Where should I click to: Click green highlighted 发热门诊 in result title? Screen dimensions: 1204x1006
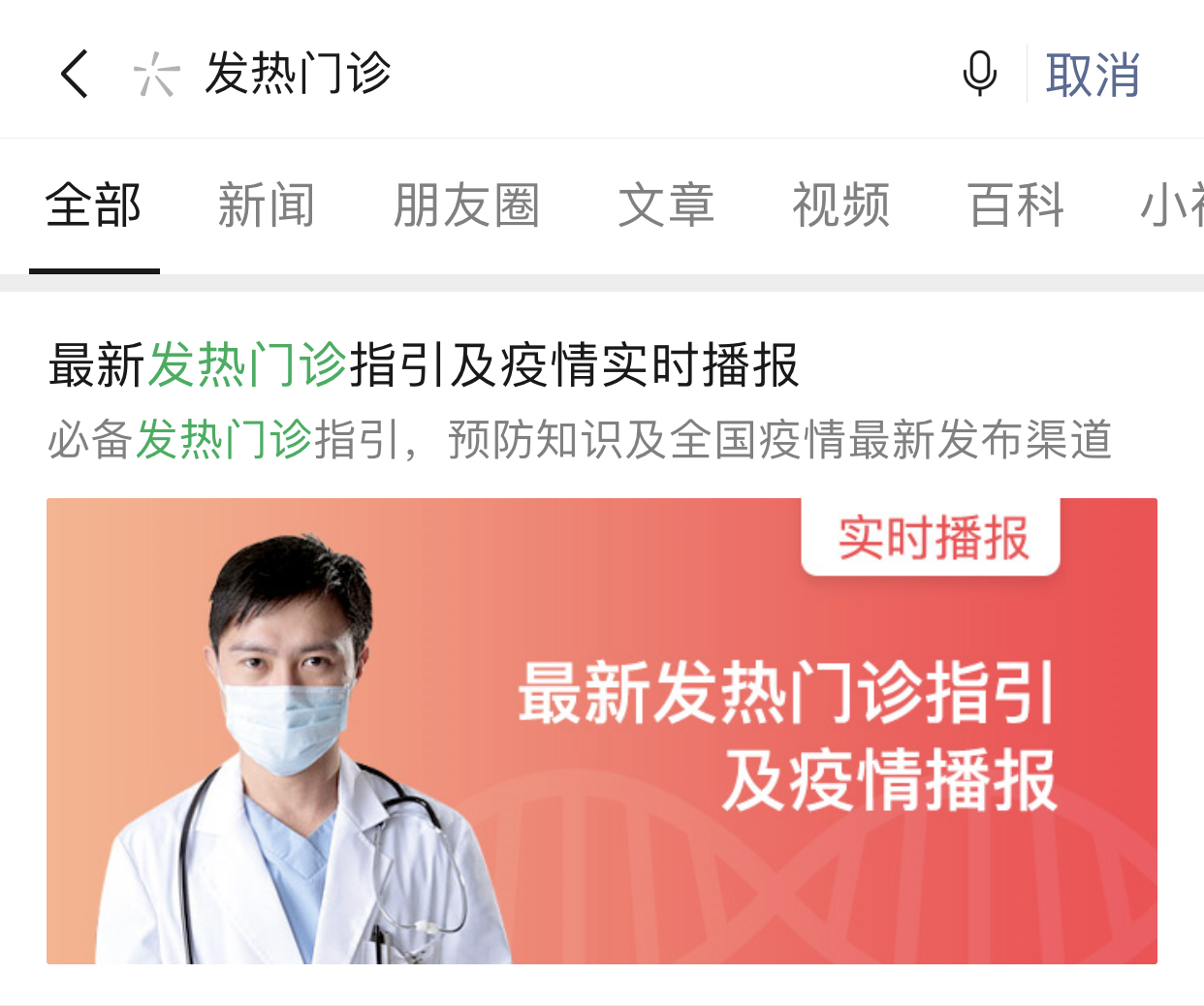point(247,365)
